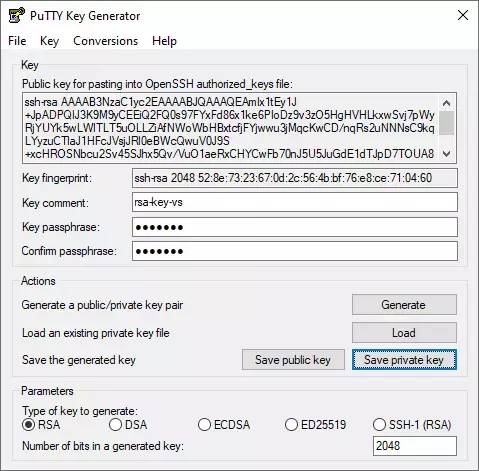Click Save private key
Viewport: 479px width, 471px height.
(404, 360)
